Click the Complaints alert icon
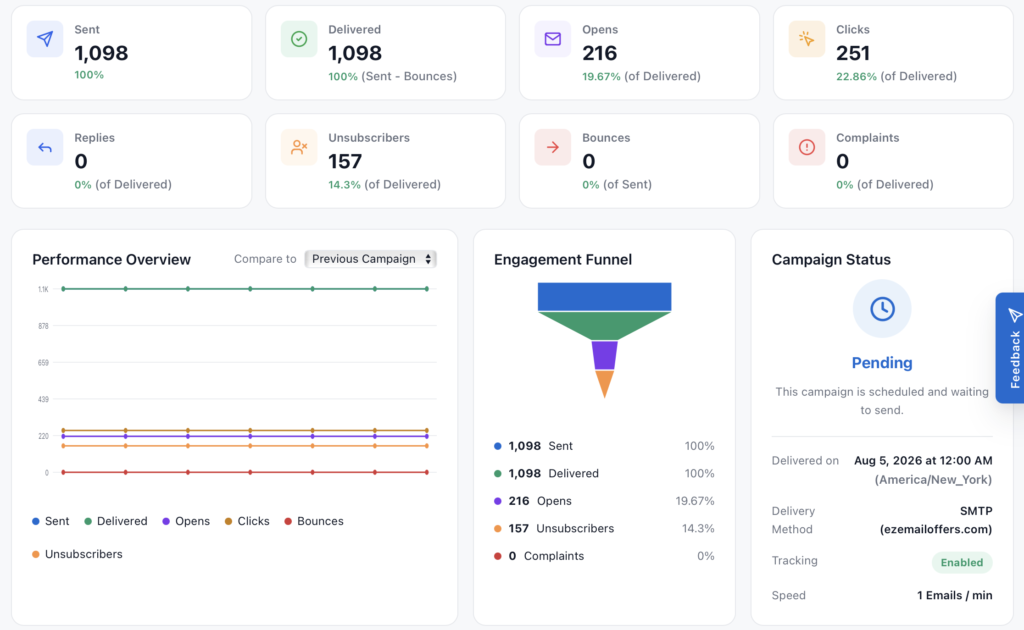This screenshot has width=1024, height=630. click(807, 148)
